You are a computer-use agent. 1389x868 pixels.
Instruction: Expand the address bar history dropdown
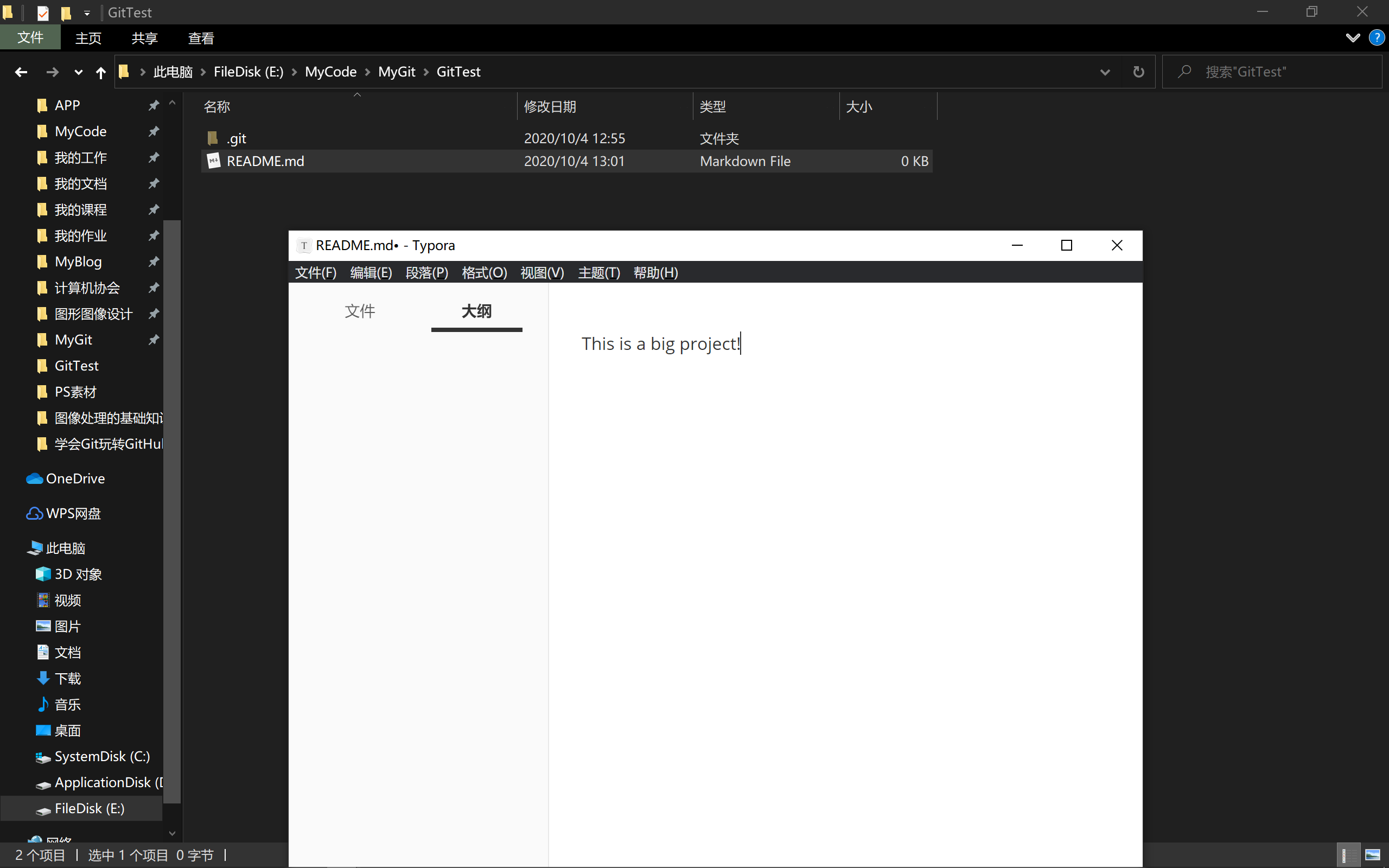click(x=1105, y=72)
